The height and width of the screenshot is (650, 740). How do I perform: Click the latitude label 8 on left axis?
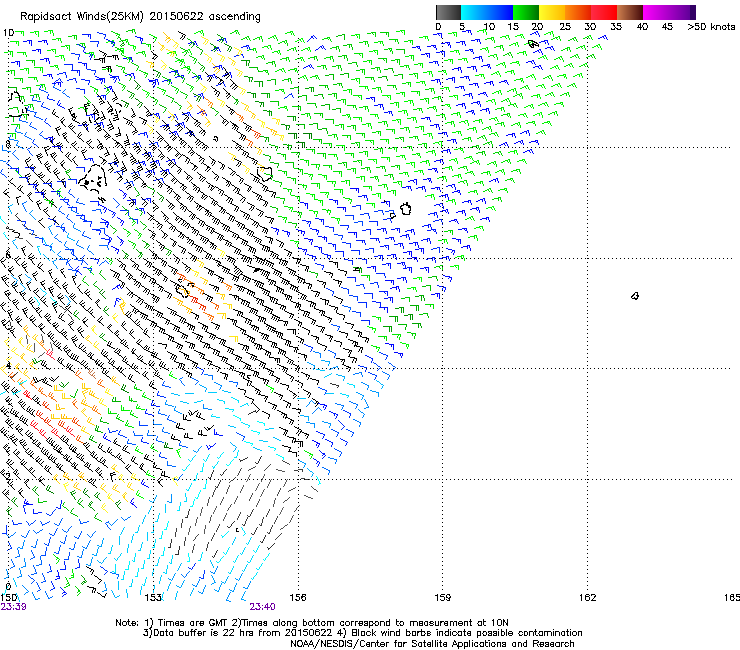[x=7, y=143]
